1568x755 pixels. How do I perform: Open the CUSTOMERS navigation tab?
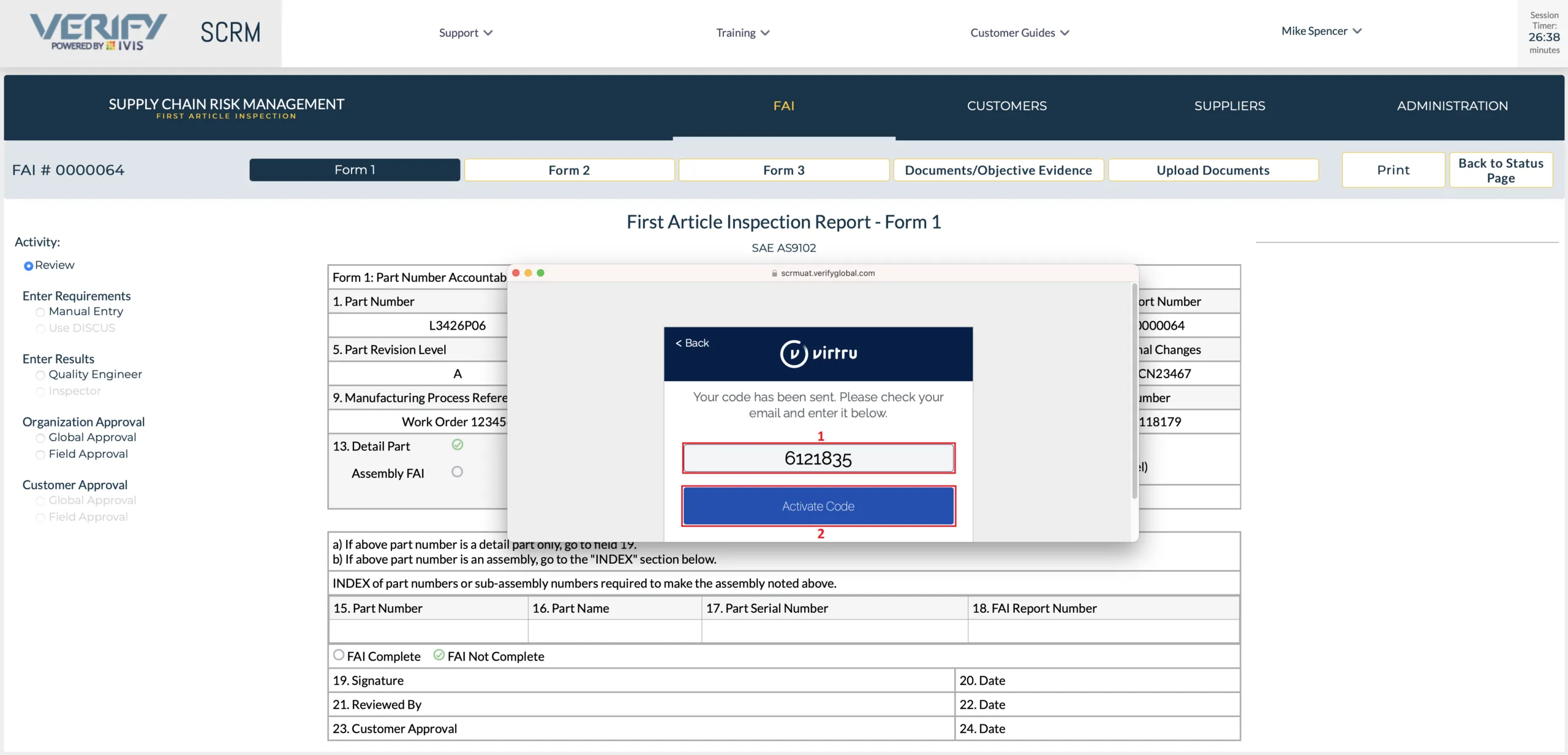[x=1007, y=106]
